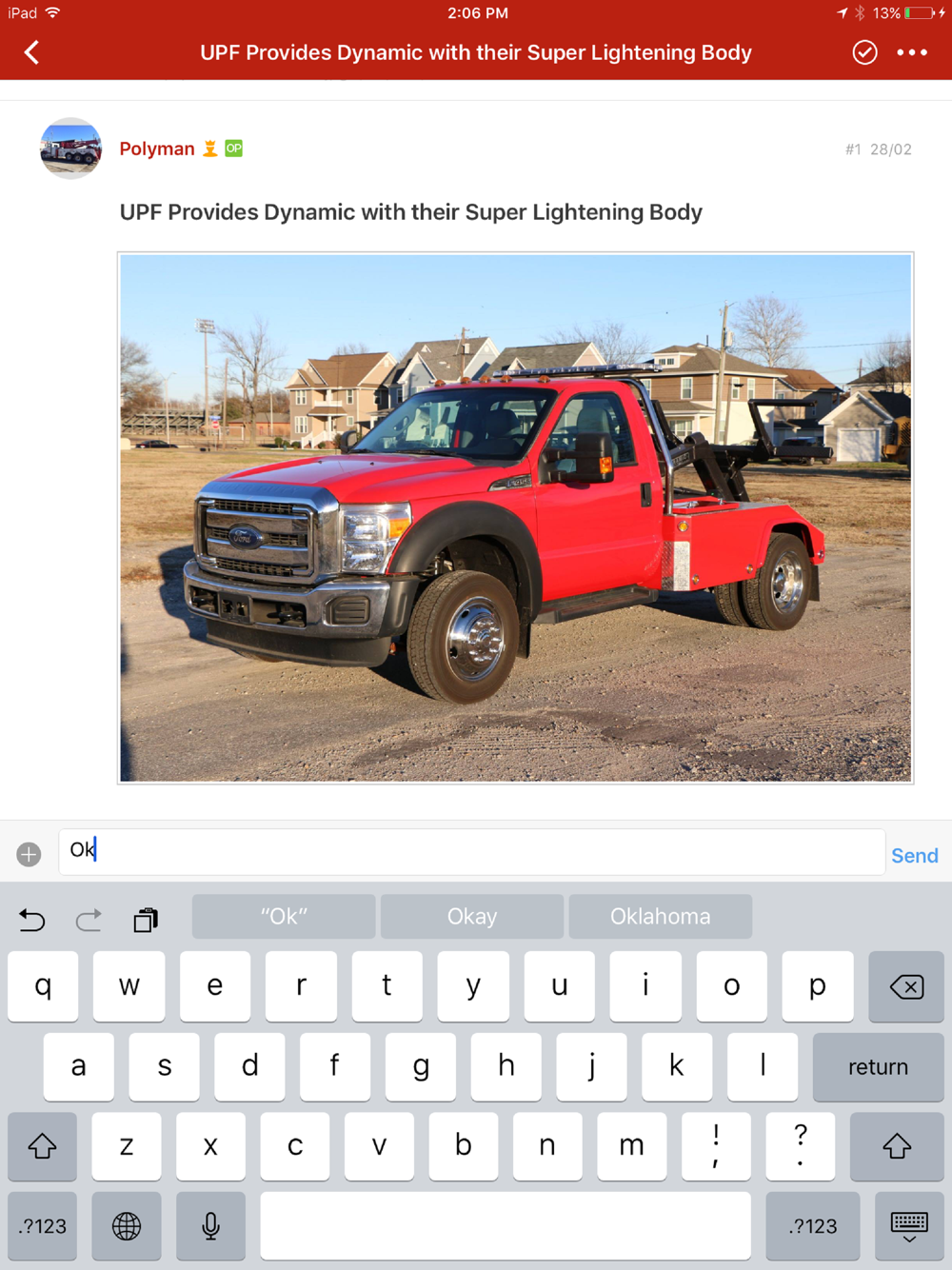This screenshot has height=1270, width=952.
Task: Toggle the right shift key
Action: [897, 1146]
